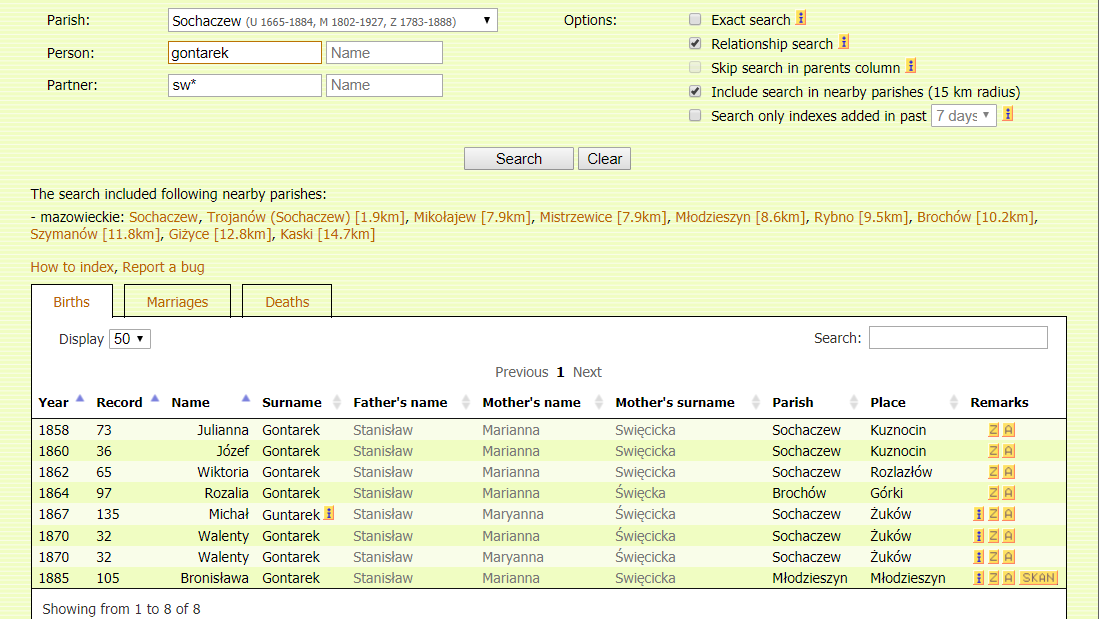Expand the 7 days period dropdown
This screenshot has width=1099, height=619.
[963, 116]
